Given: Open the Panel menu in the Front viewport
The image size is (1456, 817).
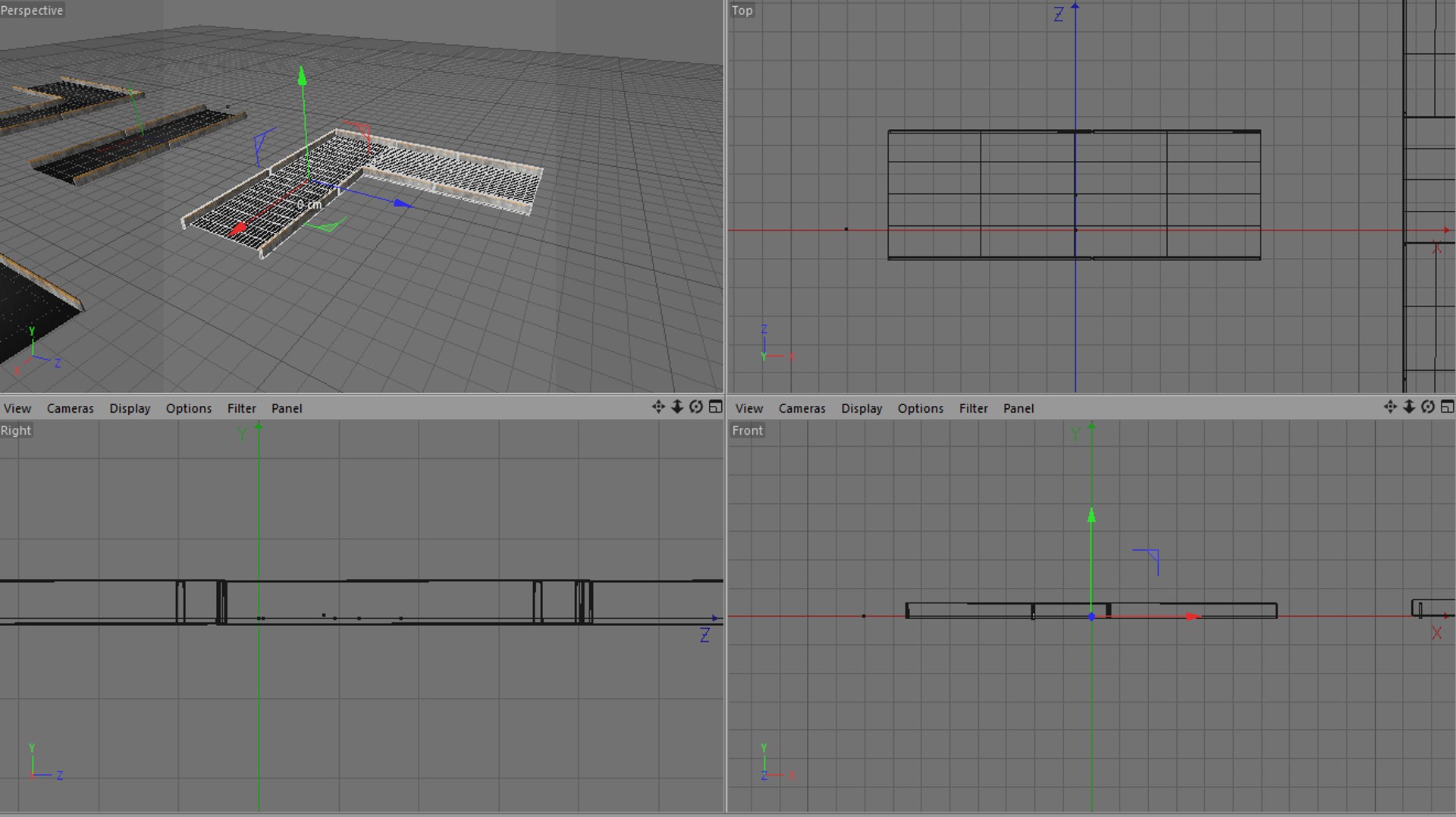Looking at the screenshot, I should pos(1018,408).
